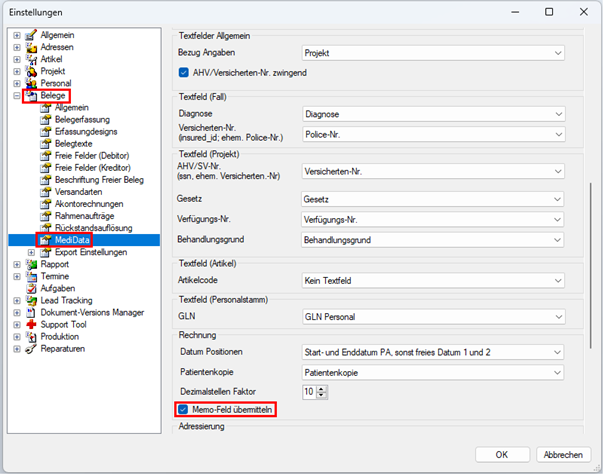
Task: Open the Diagnose dropdown
Action: pyautogui.click(x=433, y=114)
